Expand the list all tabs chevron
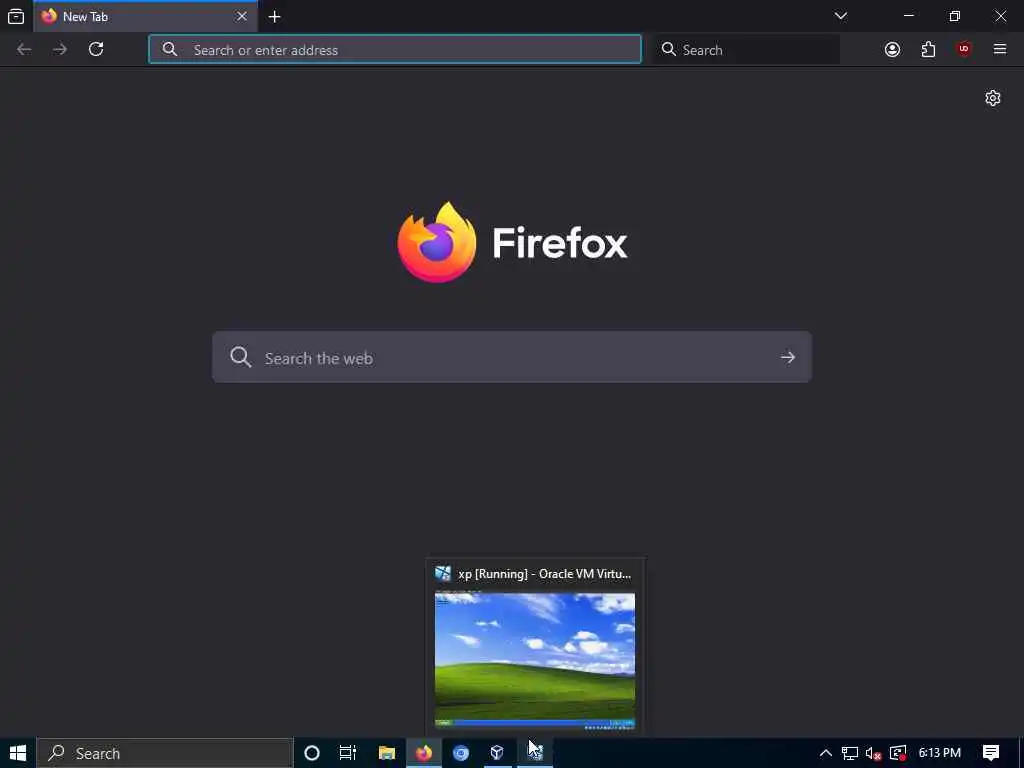Viewport: 1024px width, 768px height. pos(840,16)
